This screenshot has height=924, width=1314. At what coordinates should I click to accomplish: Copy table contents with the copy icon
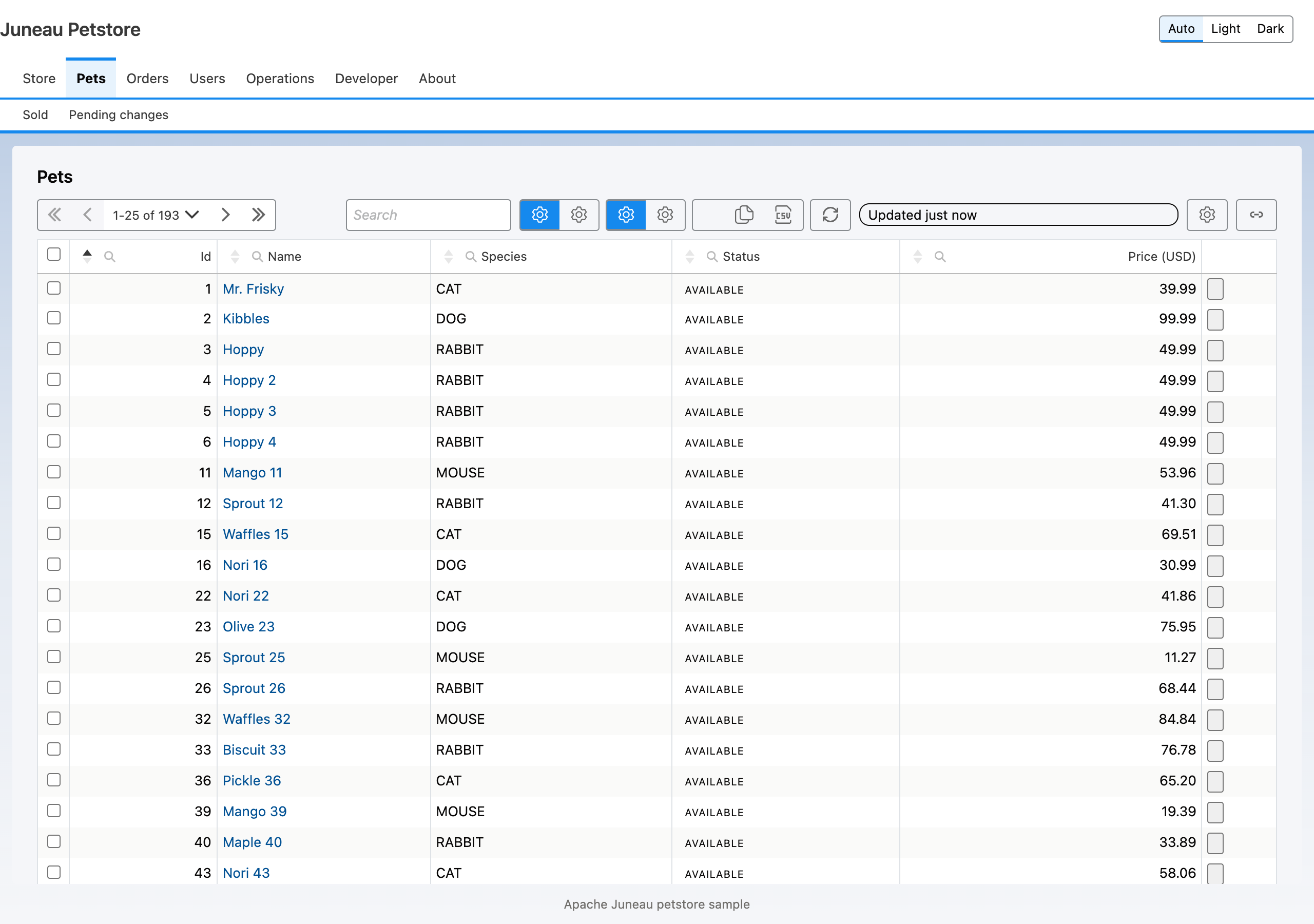(x=743, y=215)
